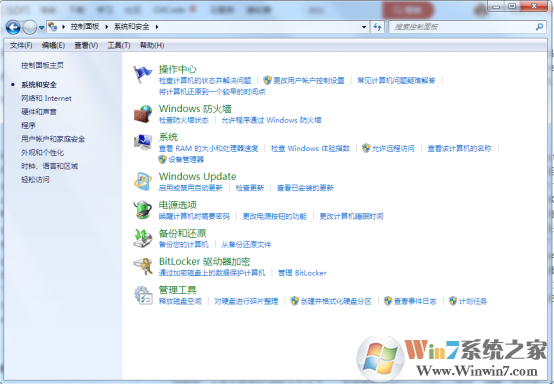
Task: Open the 文件(F) menu
Action: (21, 45)
